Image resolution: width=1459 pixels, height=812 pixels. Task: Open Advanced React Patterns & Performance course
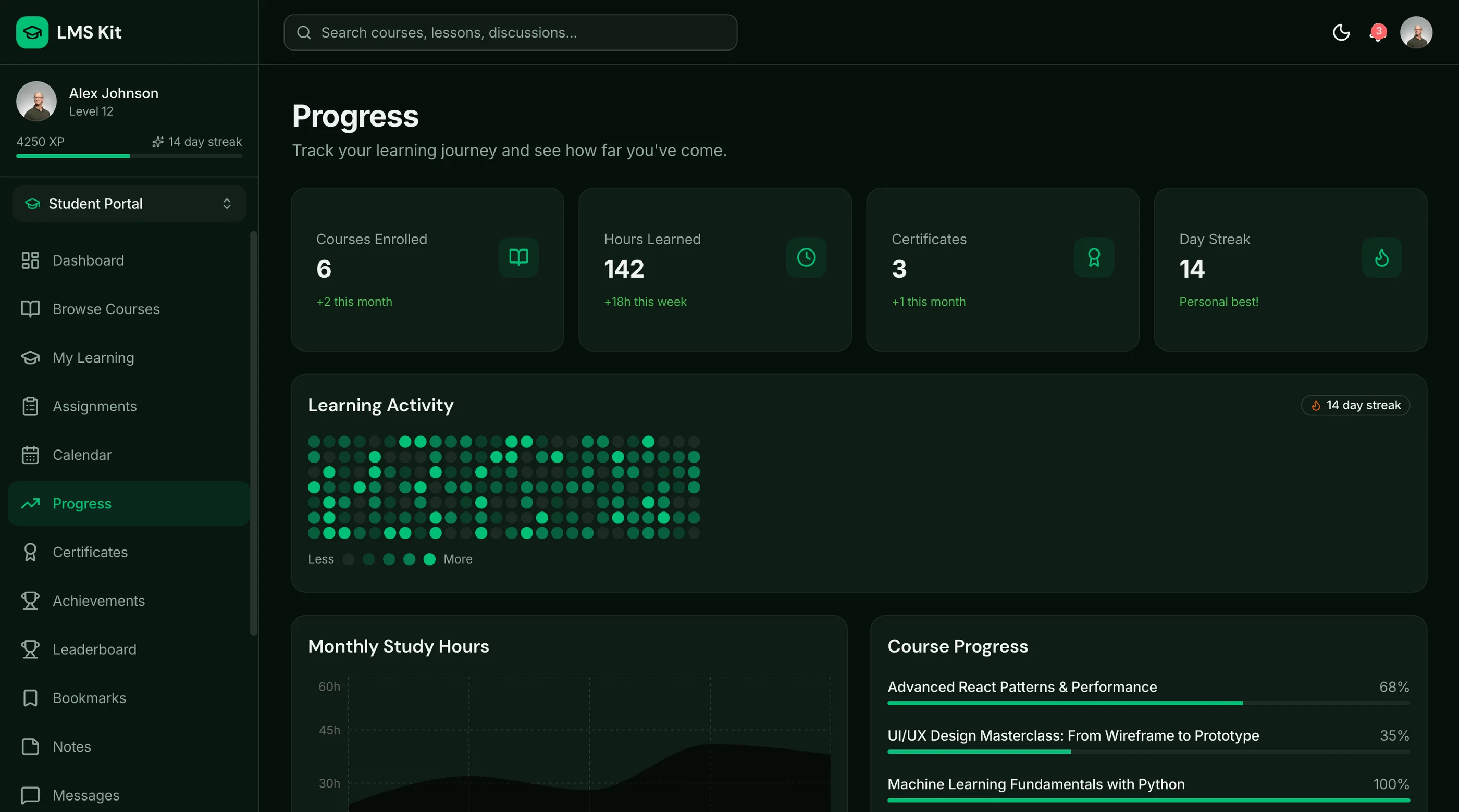pos(1022,687)
